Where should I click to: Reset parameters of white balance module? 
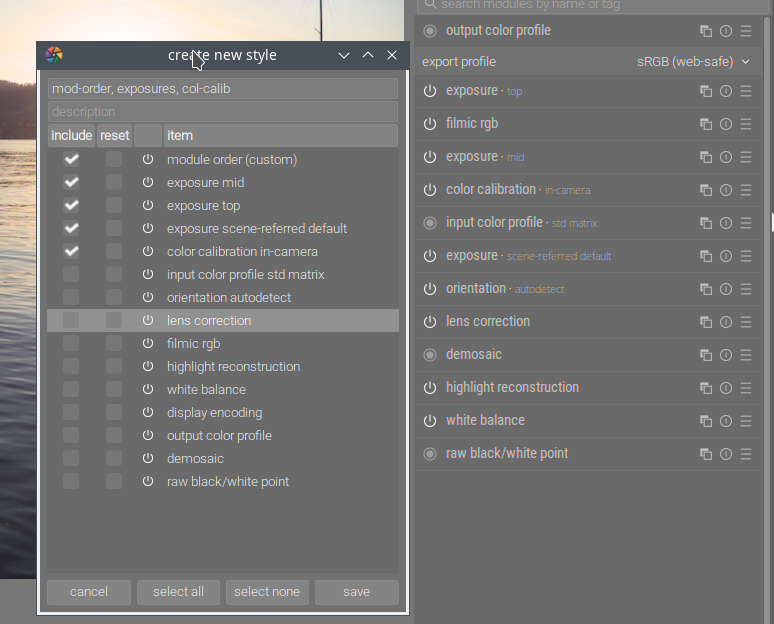coord(726,421)
